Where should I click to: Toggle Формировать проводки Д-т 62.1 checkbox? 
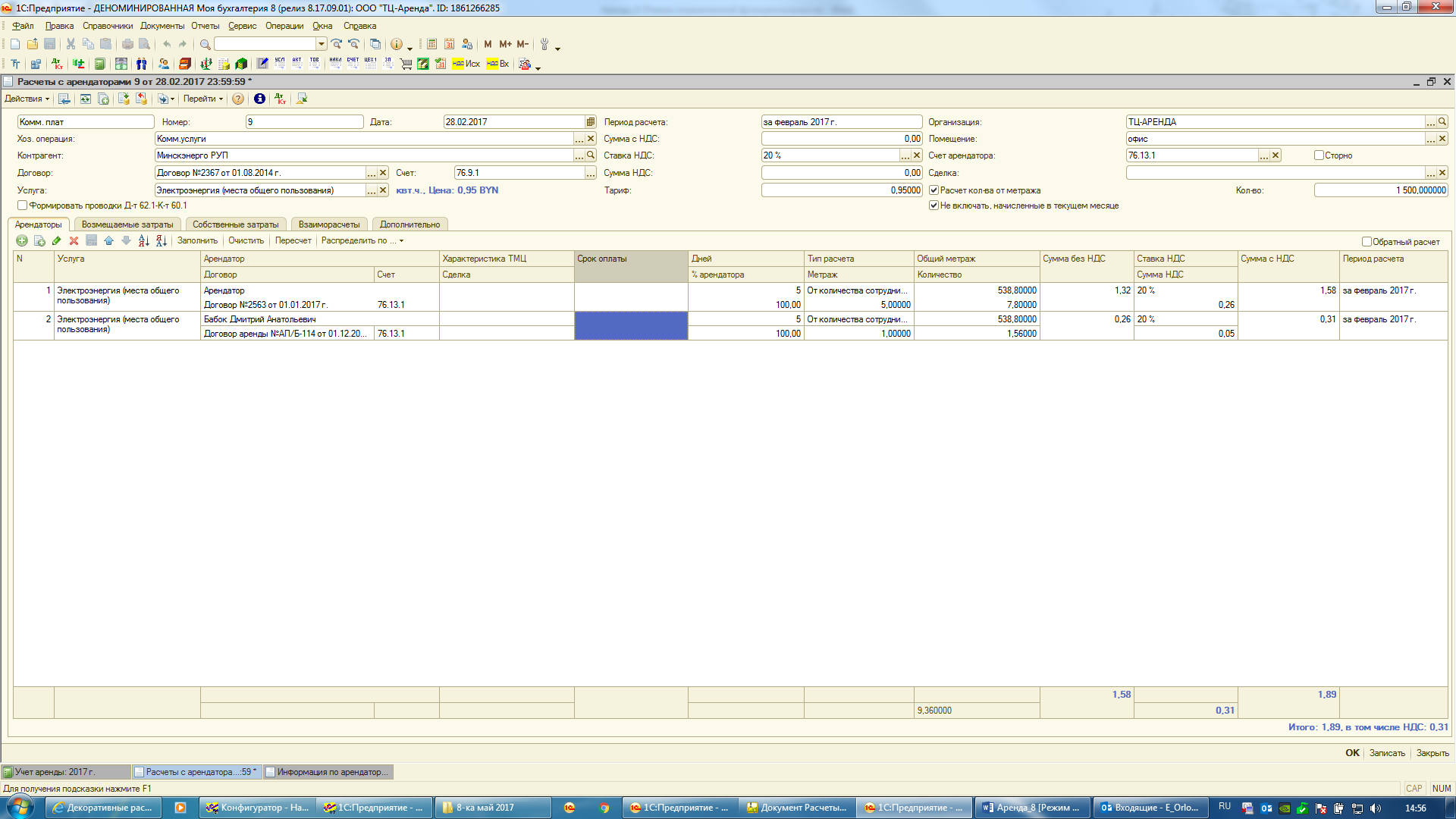coord(23,206)
